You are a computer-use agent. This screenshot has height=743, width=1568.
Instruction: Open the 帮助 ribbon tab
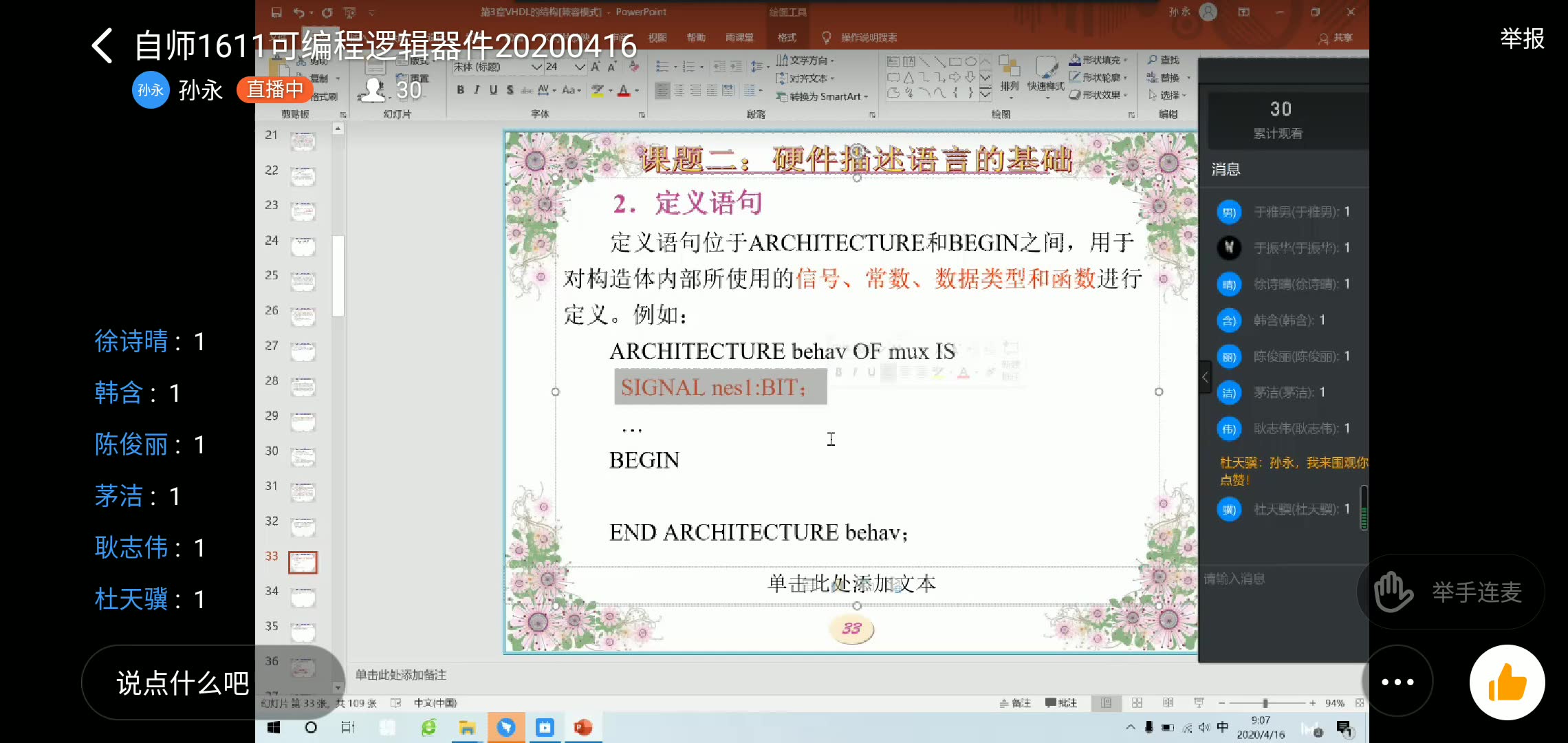(696, 37)
